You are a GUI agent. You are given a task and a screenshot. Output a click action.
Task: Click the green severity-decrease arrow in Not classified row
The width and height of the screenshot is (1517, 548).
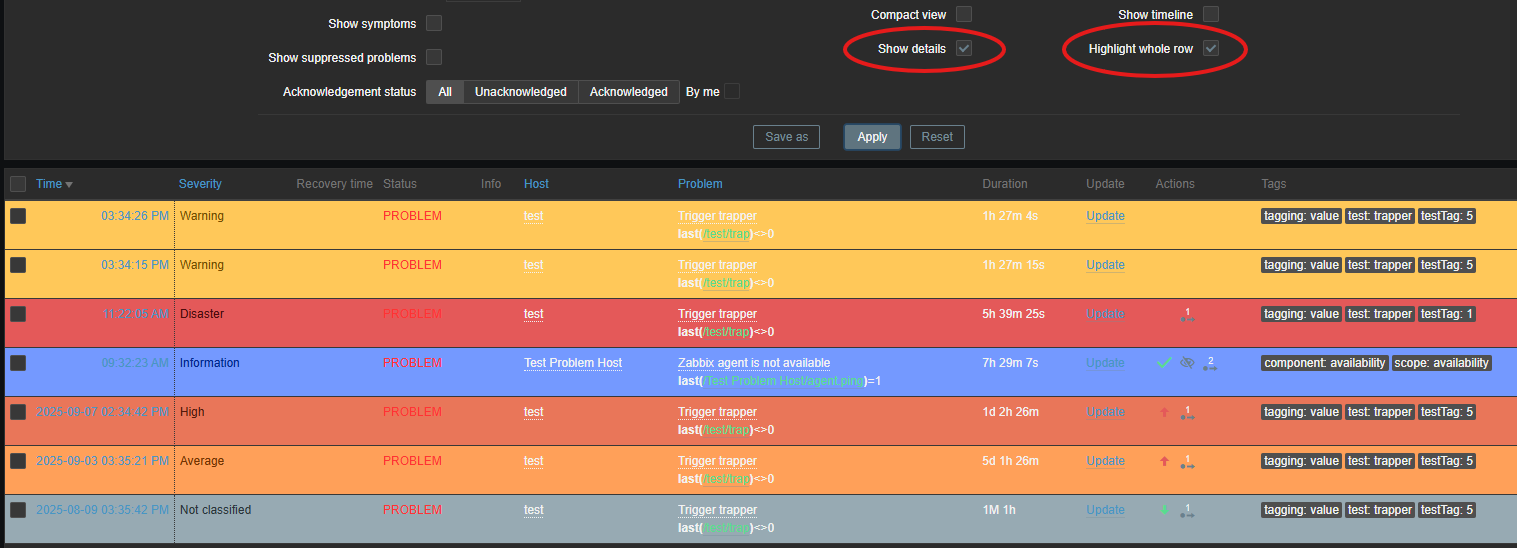pos(1164,510)
